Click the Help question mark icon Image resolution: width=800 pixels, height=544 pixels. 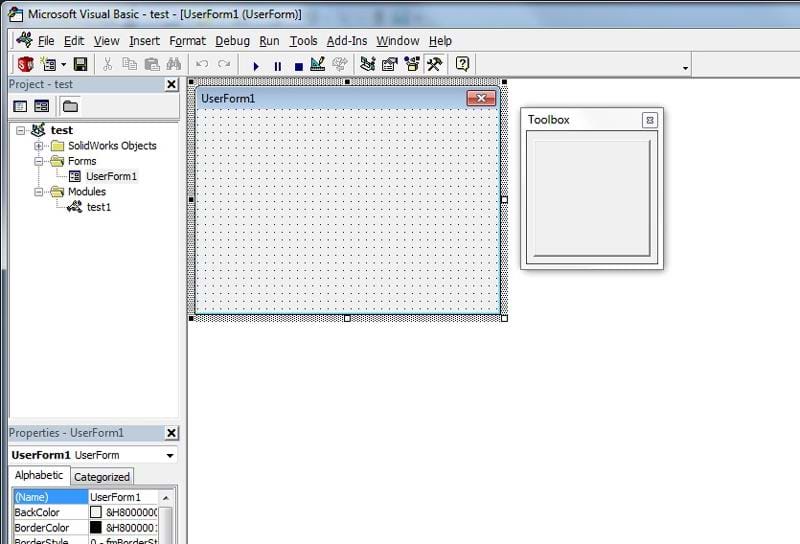pyautogui.click(x=462, y=65)
